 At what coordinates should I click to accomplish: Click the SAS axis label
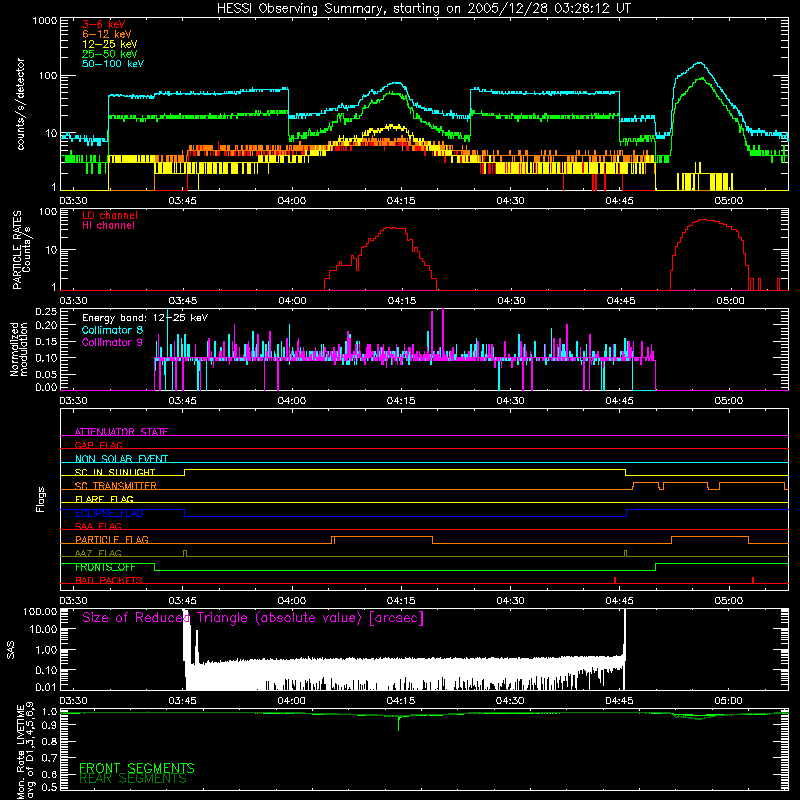(10, 650)
